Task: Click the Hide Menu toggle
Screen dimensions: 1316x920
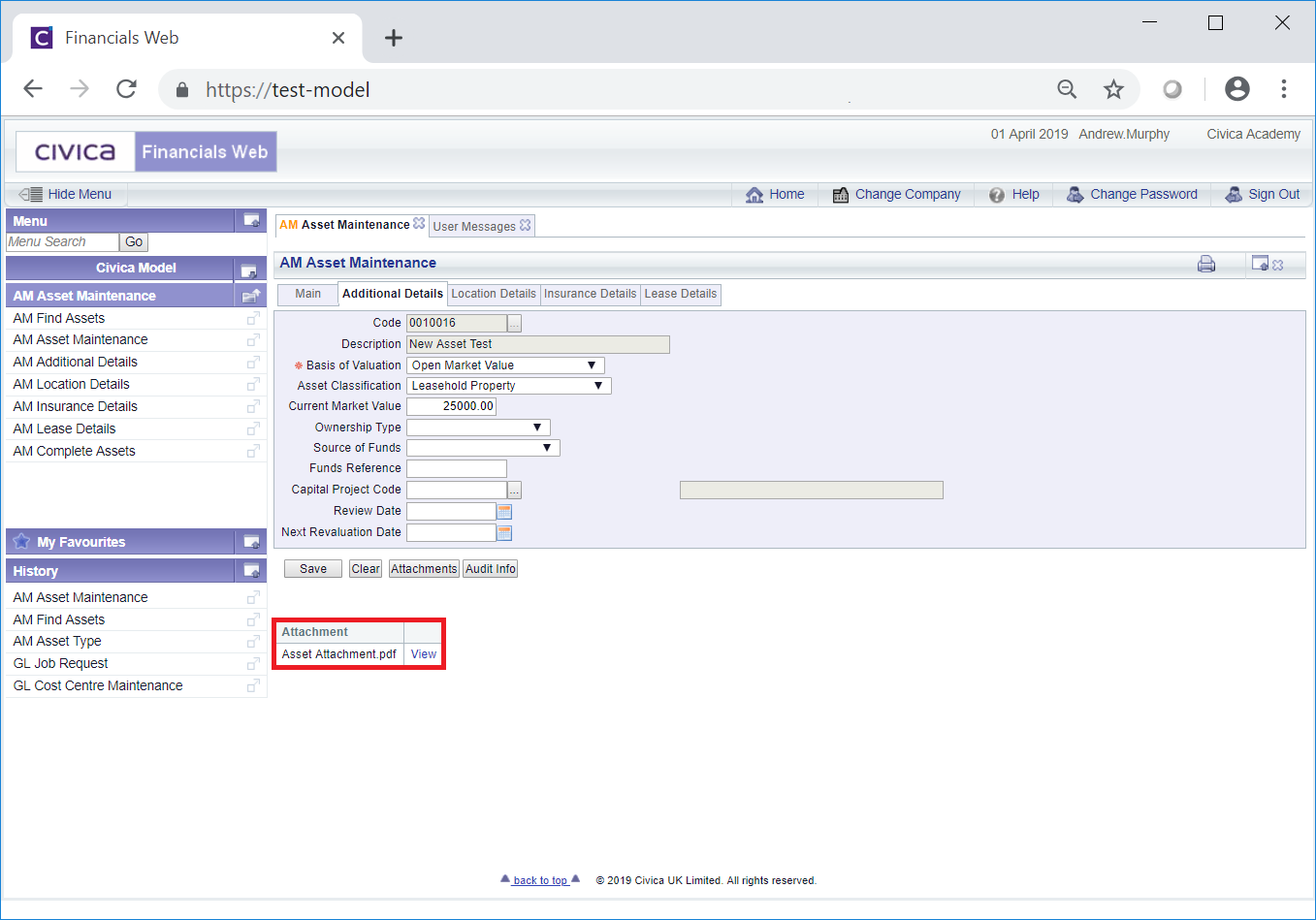Action: 65,194
